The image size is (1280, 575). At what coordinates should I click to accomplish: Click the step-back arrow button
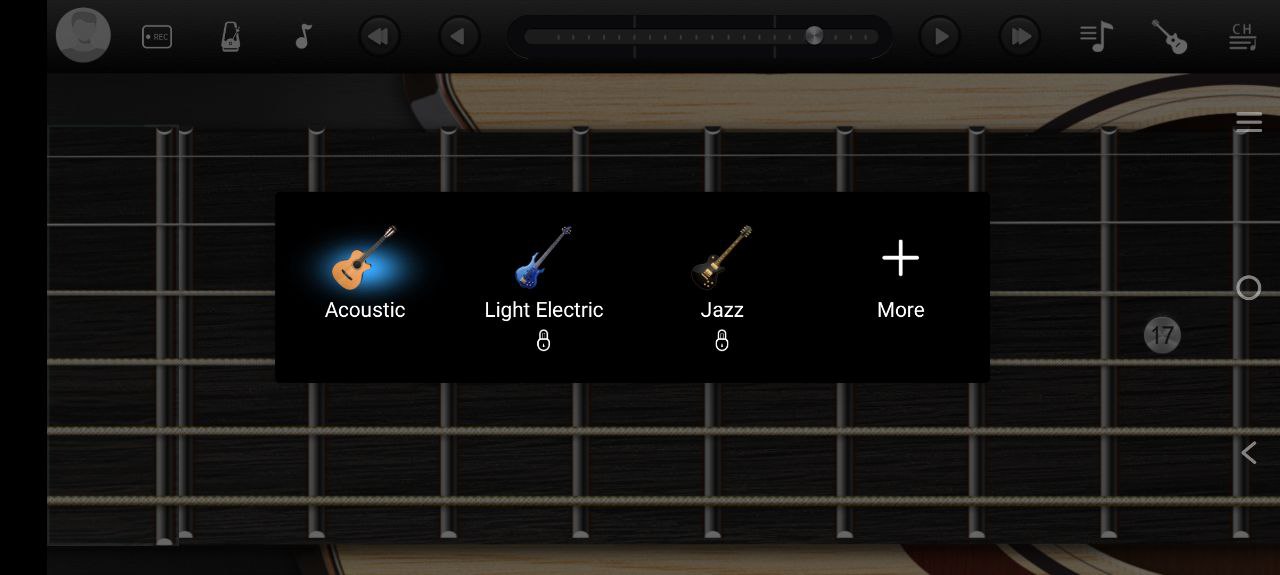(459, 37)
